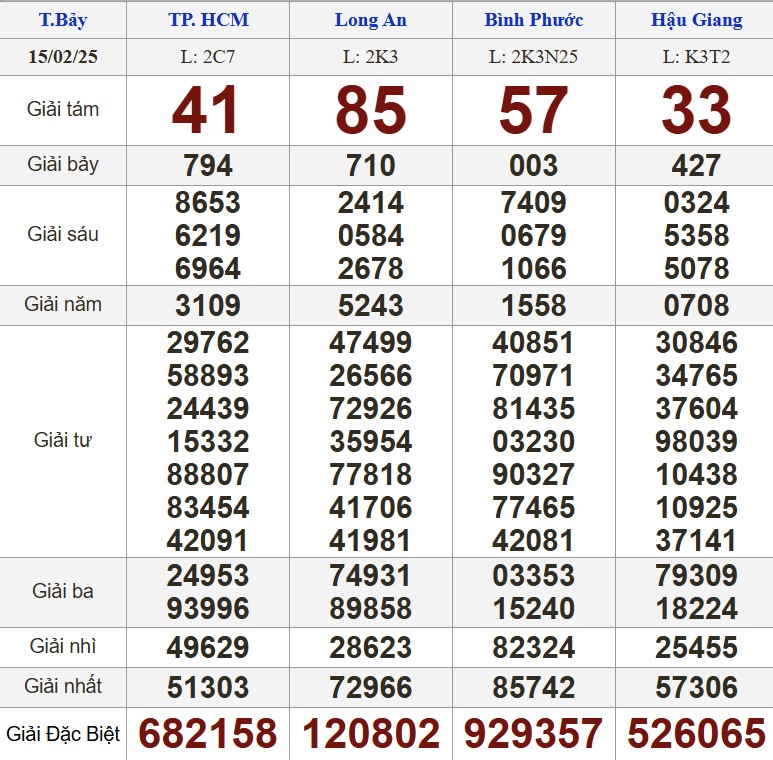Select the eighth prize number 41
Screen dimensions: 773x760
coord(208,110)
